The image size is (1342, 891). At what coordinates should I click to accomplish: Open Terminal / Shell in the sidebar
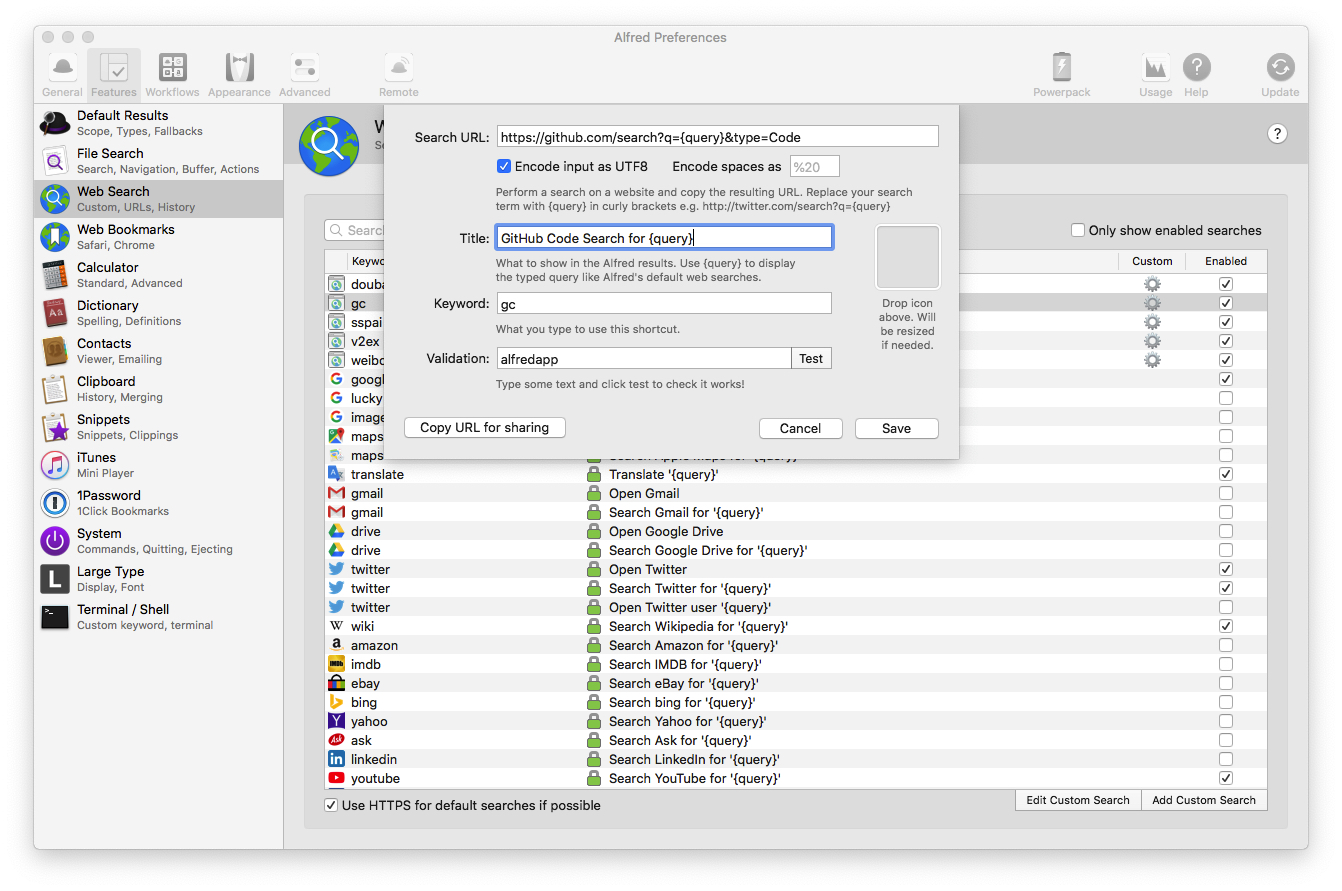coord(159,617)
